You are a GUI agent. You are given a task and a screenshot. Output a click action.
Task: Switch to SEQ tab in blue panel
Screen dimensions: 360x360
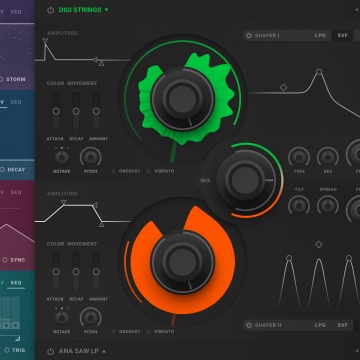coord(16,102)
